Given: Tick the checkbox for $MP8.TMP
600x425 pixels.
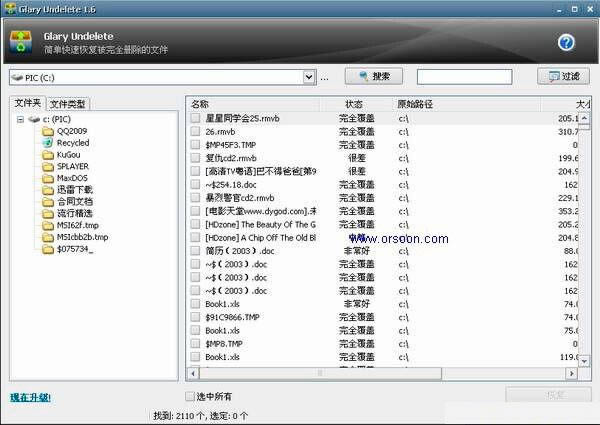Looking at the screenshot, I should click(196, 344).
